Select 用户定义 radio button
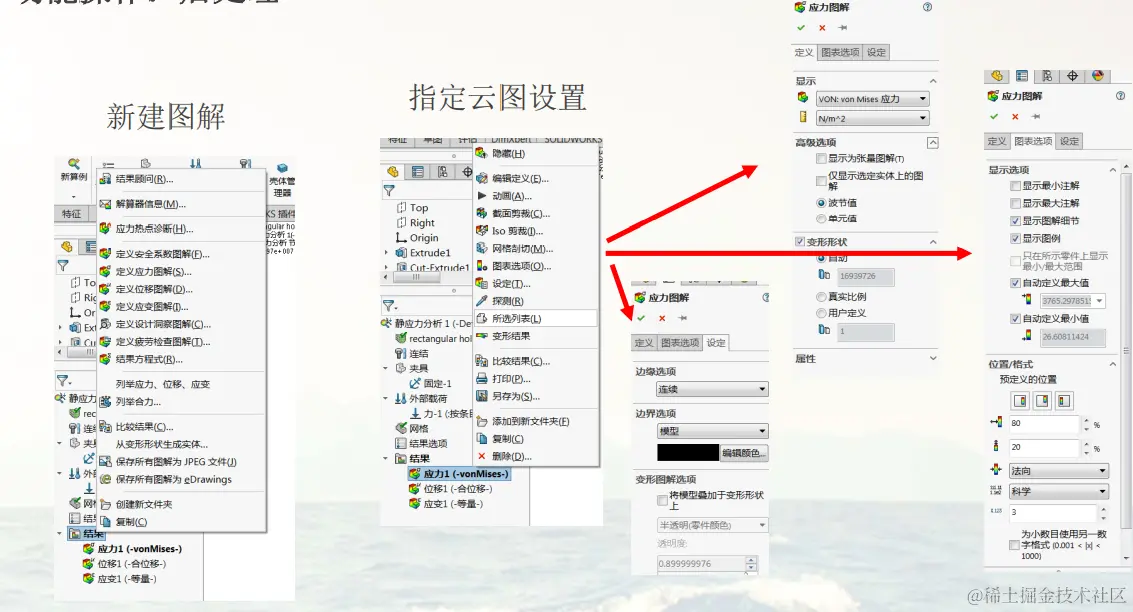 click(x=821, y=313)
